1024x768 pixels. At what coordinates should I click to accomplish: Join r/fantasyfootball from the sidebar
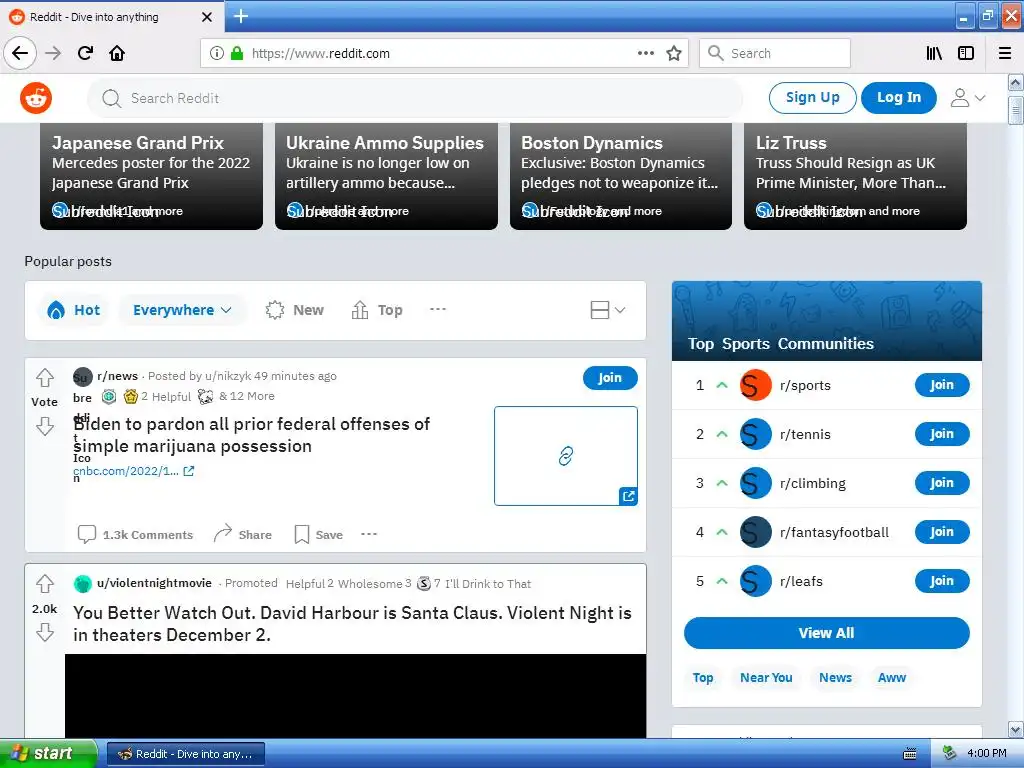click(x=942, y=532)
